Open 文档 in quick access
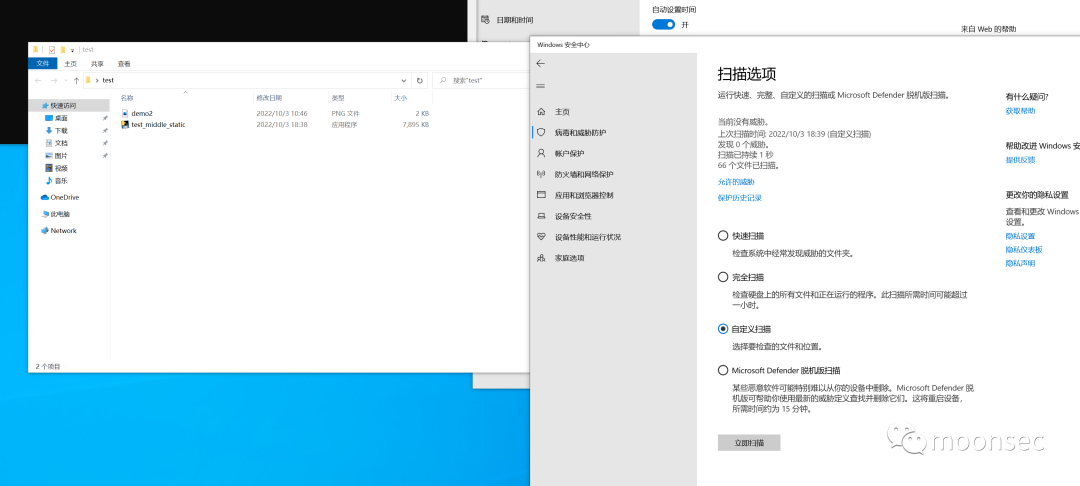This screenshot has height=486, width=1080. [x=61, y=143]
